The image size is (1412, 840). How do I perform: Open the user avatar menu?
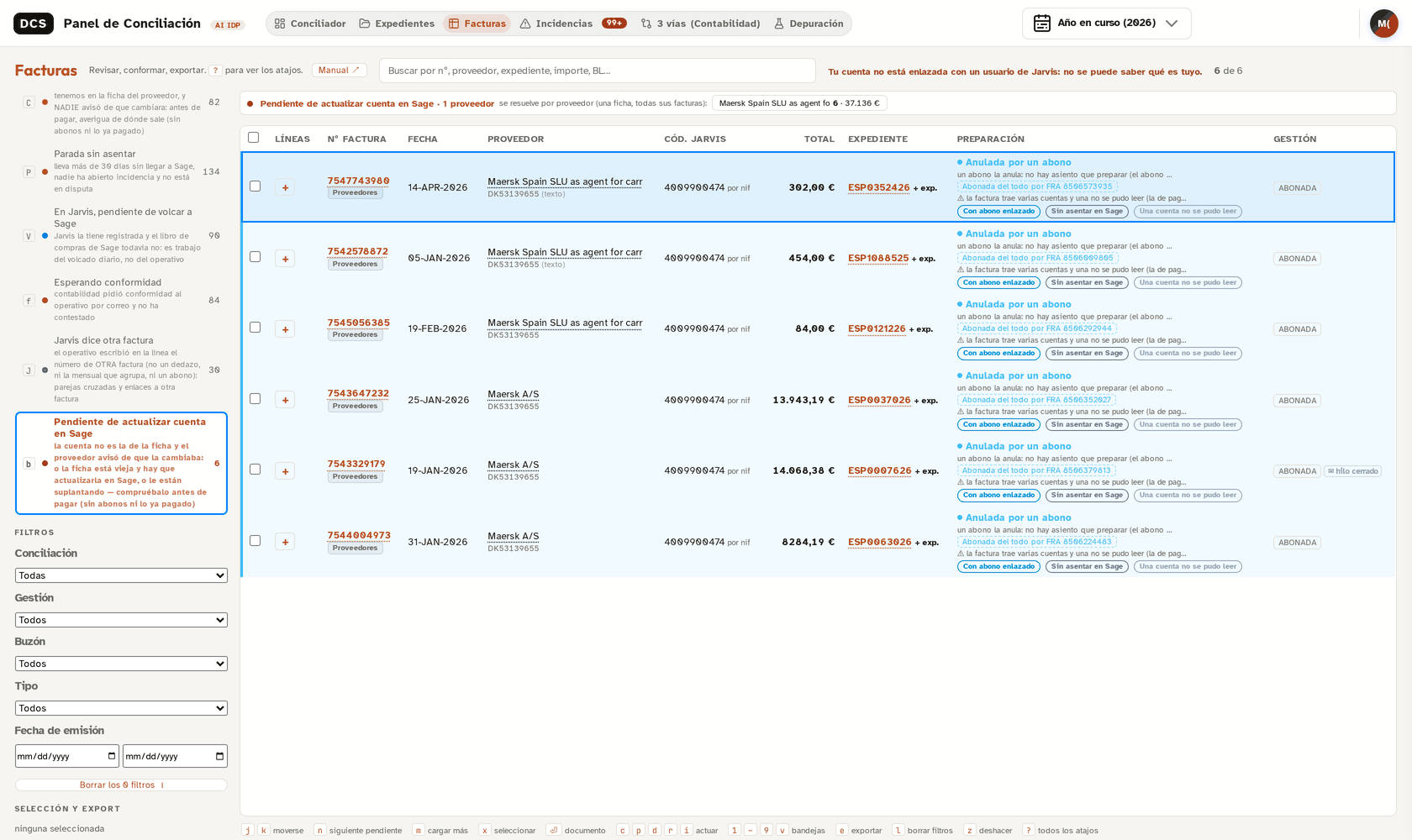click(1383, 24)
